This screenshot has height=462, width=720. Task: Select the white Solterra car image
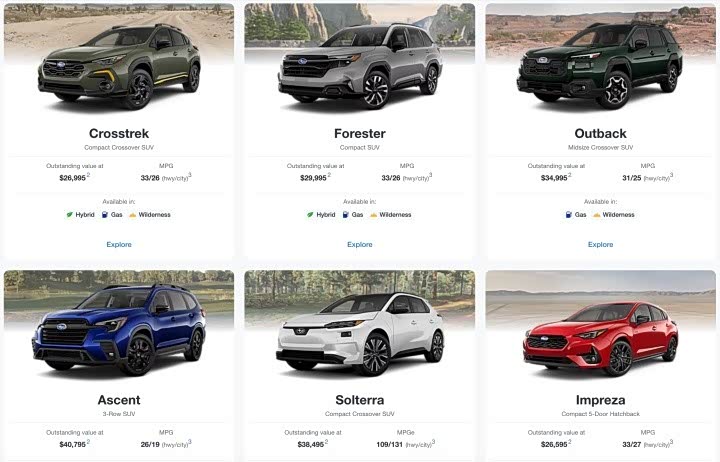[360, 334]
